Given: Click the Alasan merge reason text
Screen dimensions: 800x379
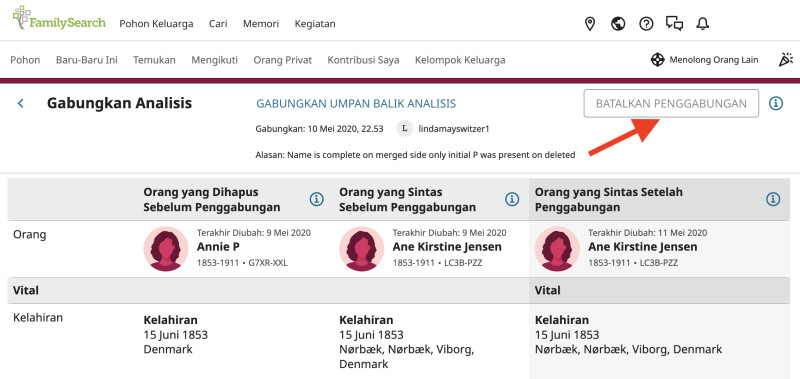Looking at the screenshot, I should click(x=415, y=155).
